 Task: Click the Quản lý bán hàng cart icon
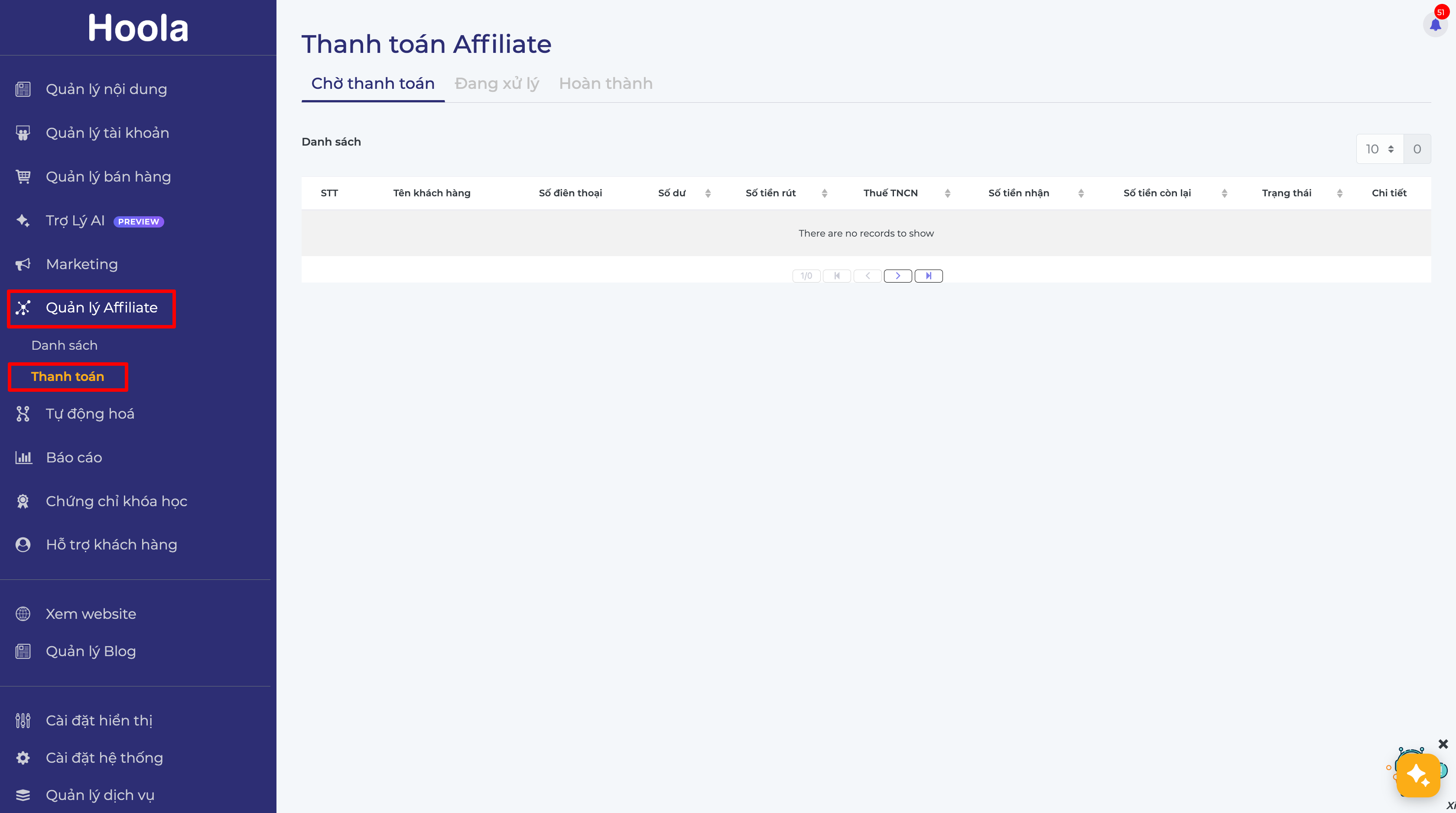(23, 177)
